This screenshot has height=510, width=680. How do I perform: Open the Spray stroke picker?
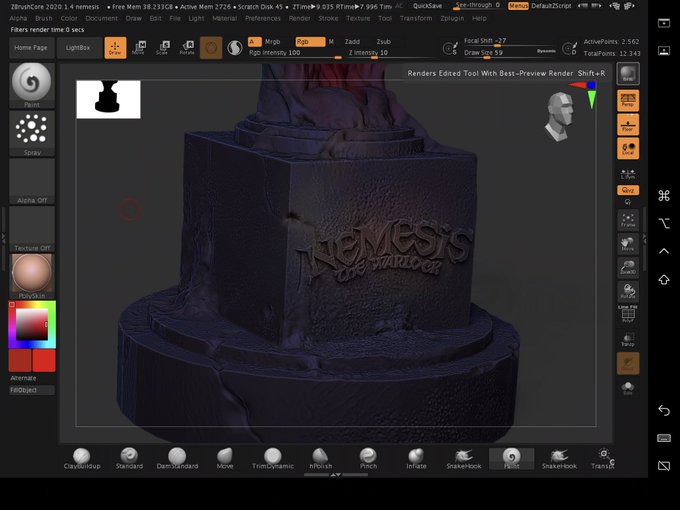click(32, 133)
